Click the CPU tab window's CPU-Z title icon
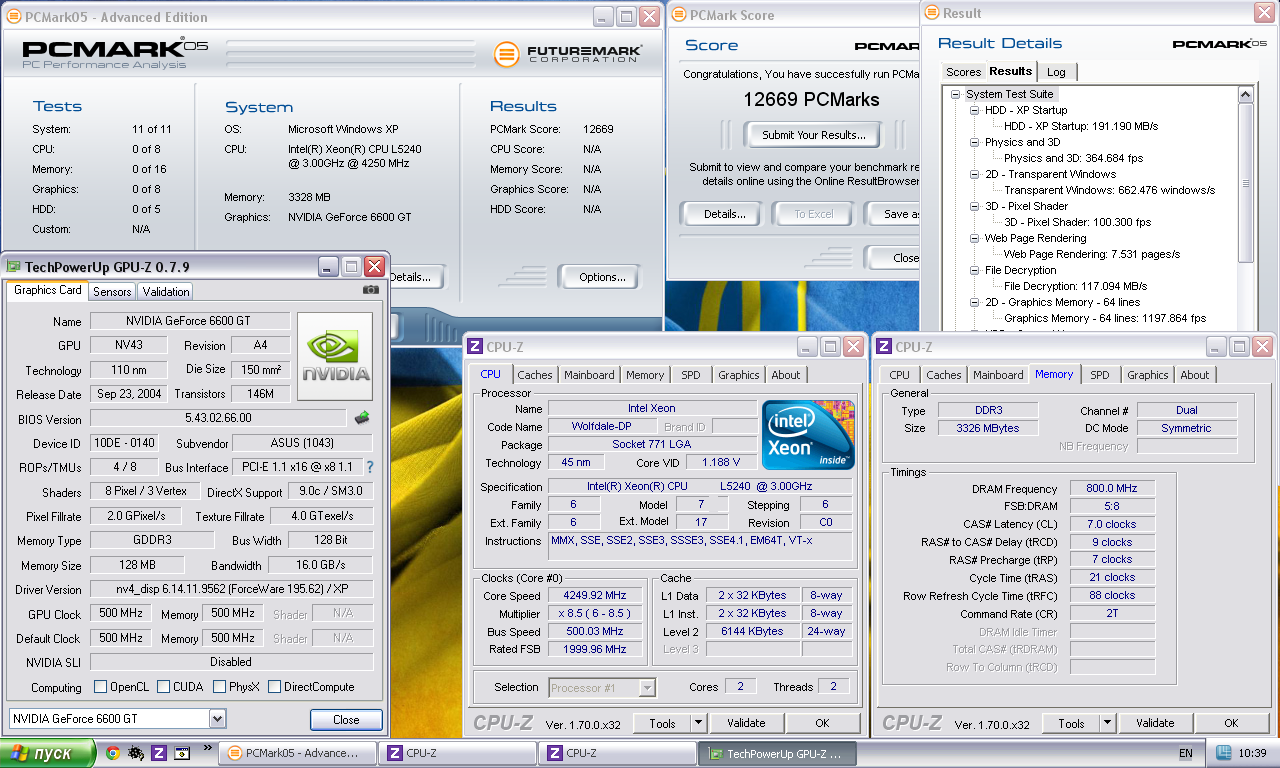 tap(475, 347)
